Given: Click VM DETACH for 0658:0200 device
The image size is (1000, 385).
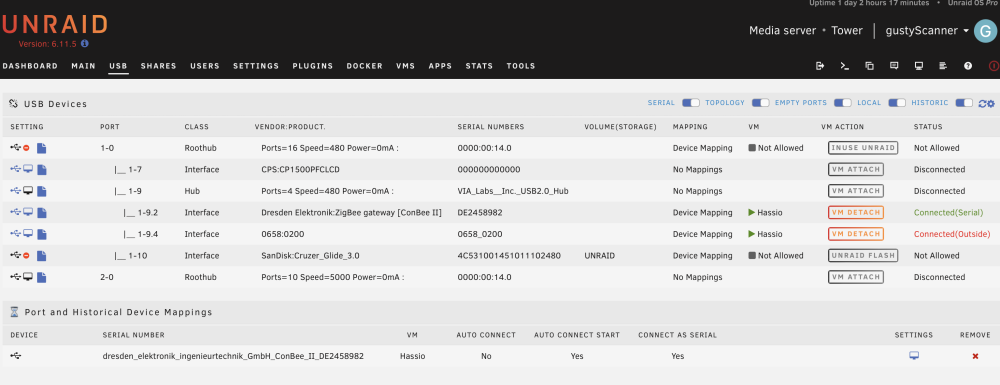Looking at the screenshot, I should point(855,234).
